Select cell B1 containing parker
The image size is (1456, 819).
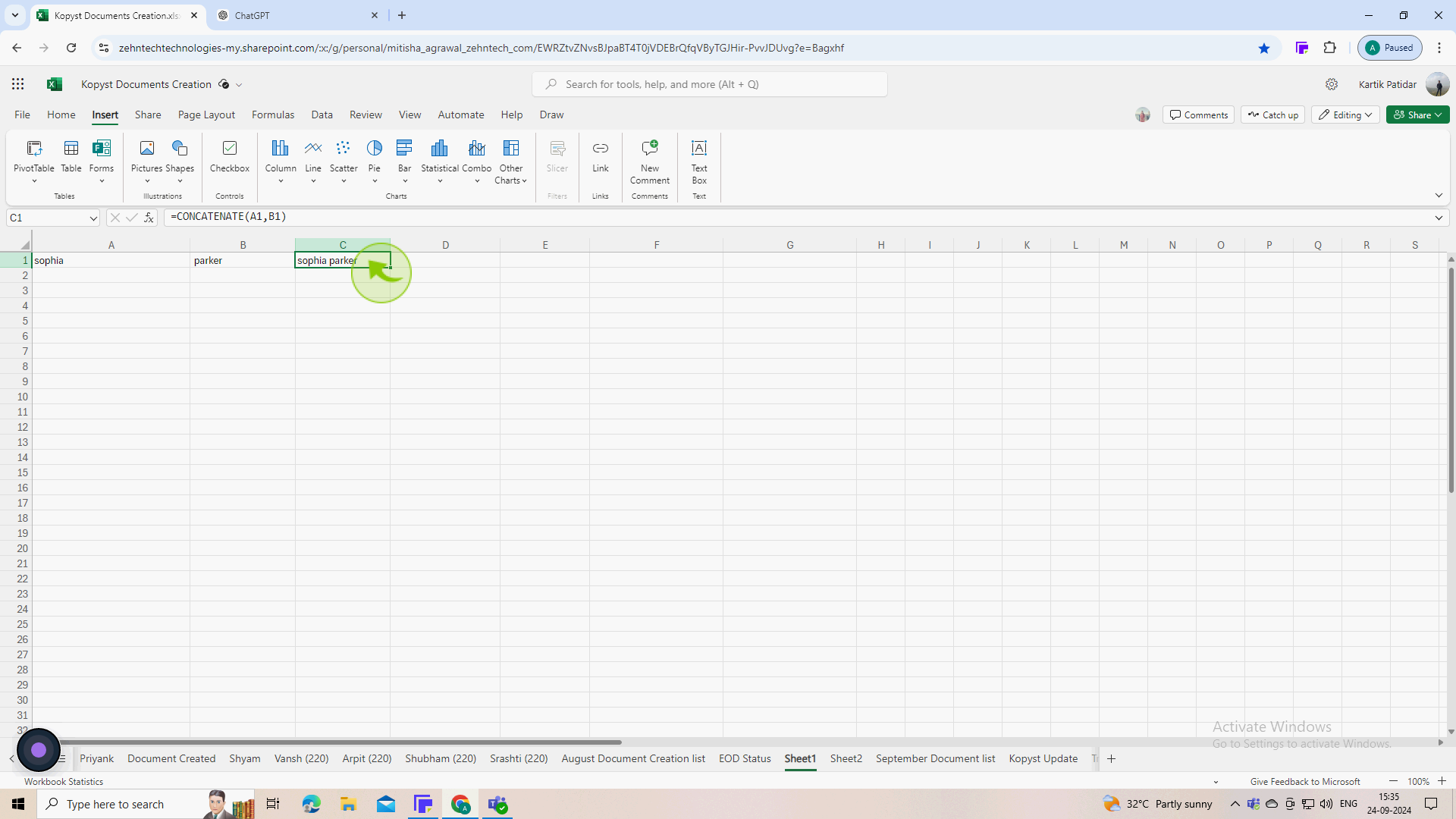(243, 260)
